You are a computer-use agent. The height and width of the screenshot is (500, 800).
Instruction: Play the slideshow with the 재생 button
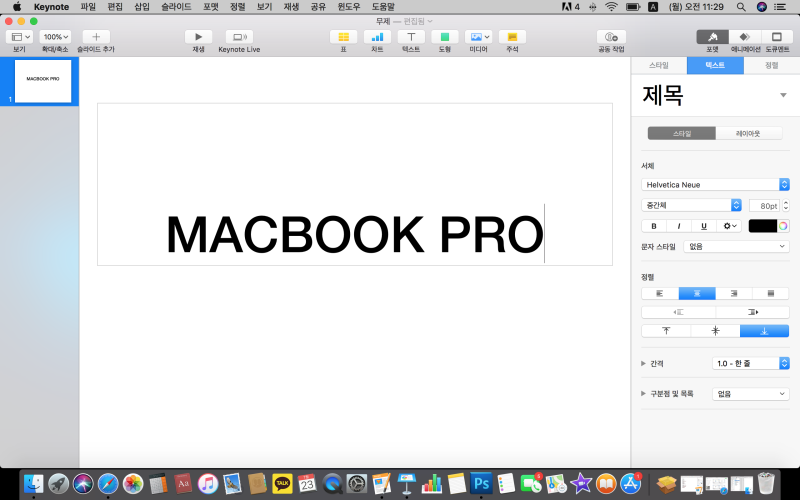pos(198,37)
